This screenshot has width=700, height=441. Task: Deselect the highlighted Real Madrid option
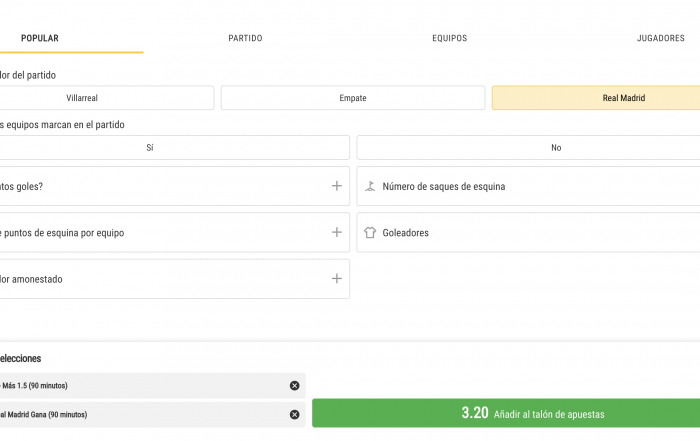(596, 98)
